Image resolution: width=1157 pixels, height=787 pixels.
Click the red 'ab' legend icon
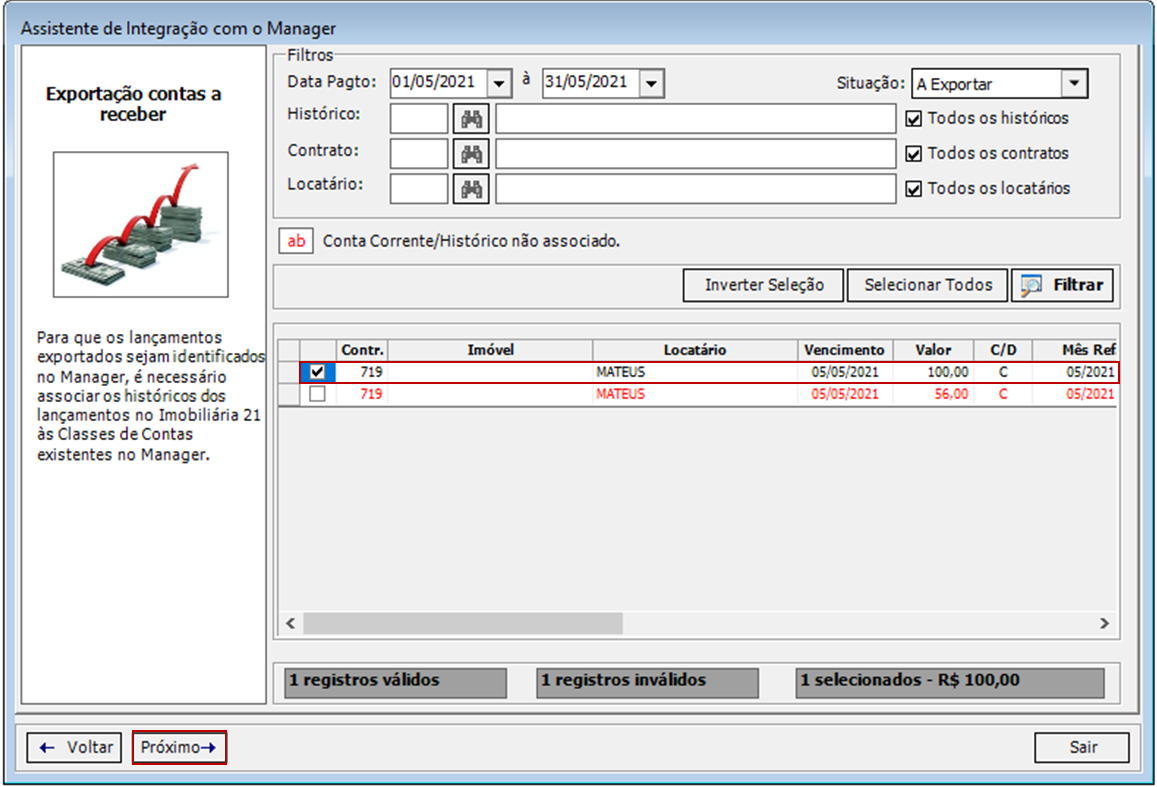pyautogui.click(x=296, y=241)
